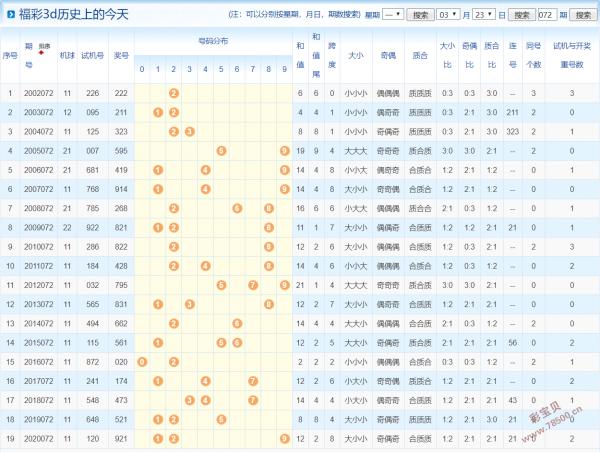
Task: Click orange ball 4 in row 2006072
Action: pyautogui.click(x=205, y=170)
